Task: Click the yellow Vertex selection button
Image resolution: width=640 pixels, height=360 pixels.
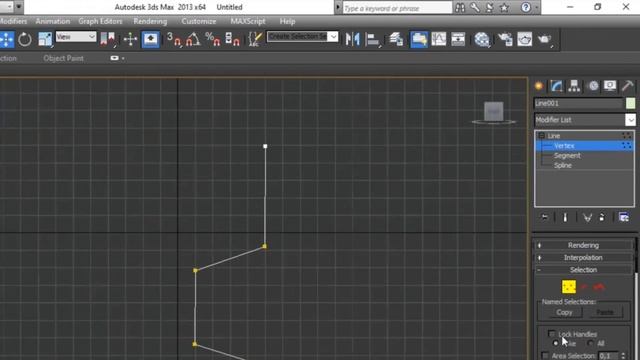Action: [x=569, y=287]
